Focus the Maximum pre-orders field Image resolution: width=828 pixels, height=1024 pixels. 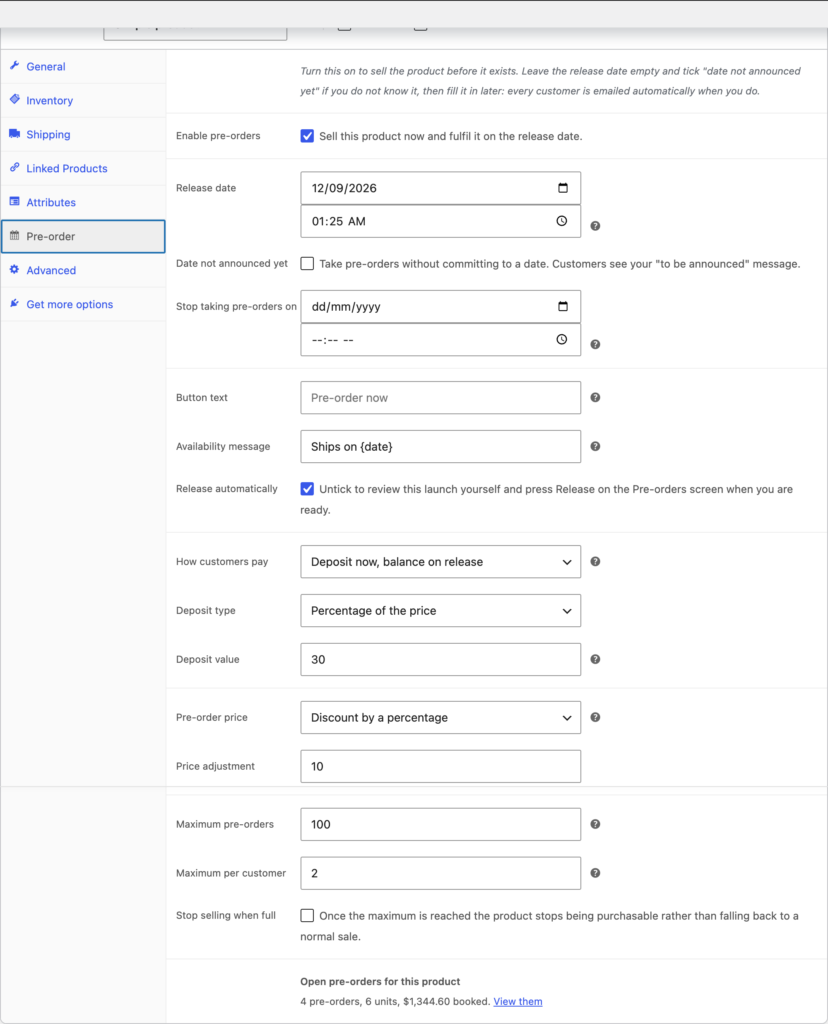[x=440, y=824]
